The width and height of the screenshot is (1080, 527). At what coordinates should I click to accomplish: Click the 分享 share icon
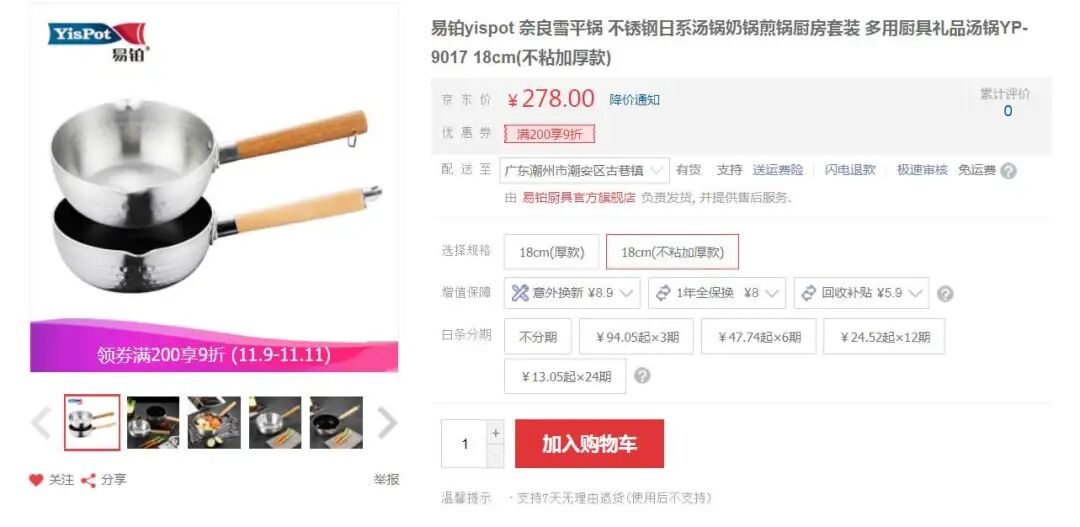tap(88, 480)
